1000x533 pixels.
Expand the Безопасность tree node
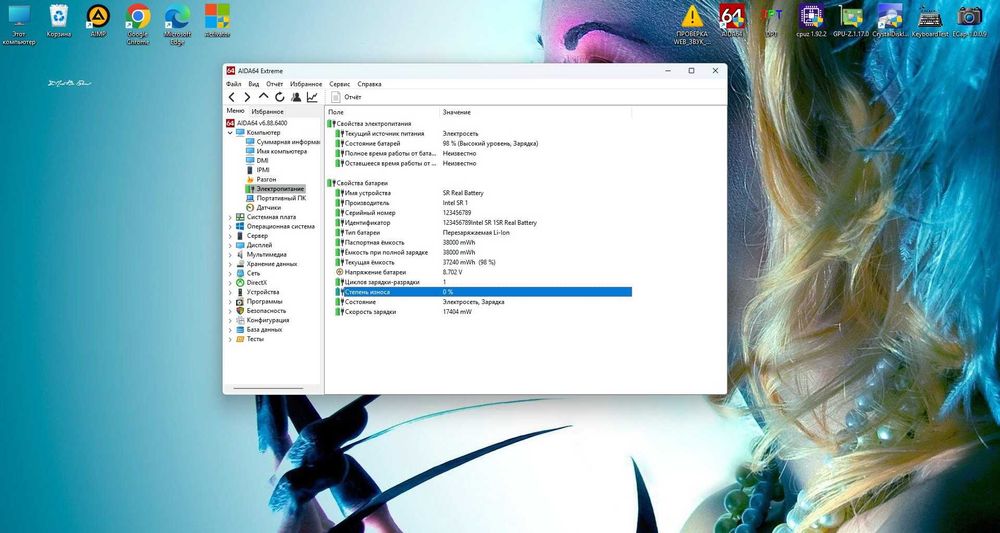pos(230,310)
